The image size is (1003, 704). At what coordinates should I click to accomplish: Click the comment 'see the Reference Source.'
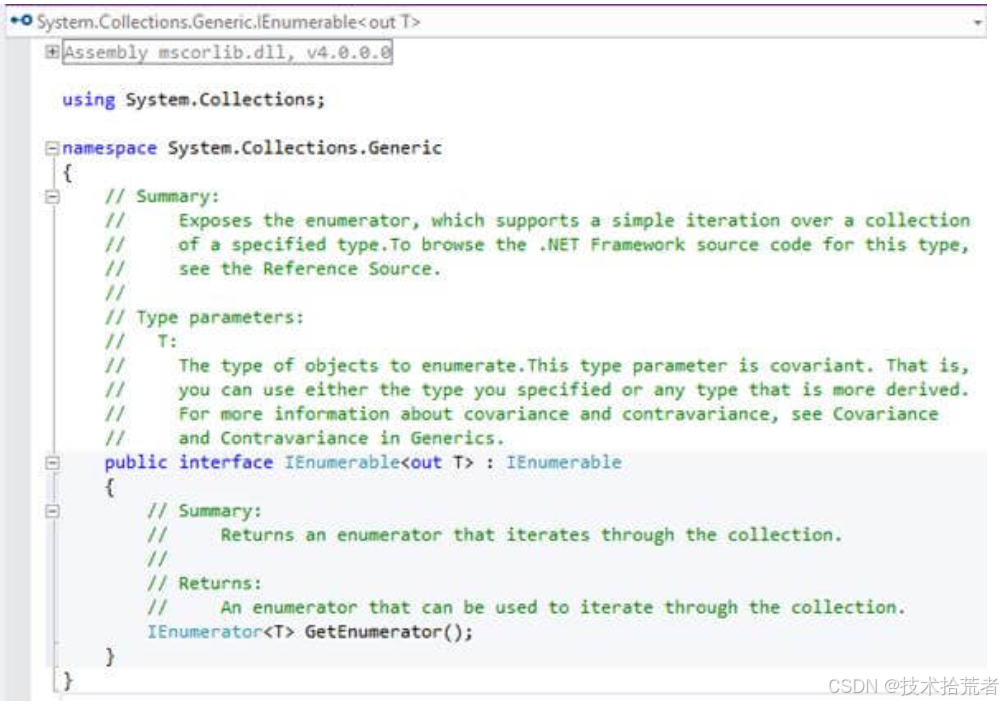(x=310, y=269)
